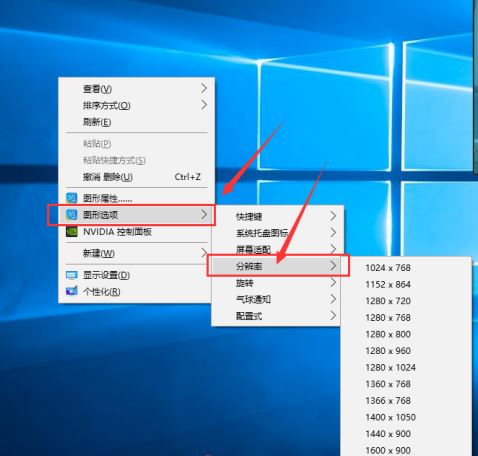
Task: Click the 图形选项 Intel icon
Action: coord(71,214)
